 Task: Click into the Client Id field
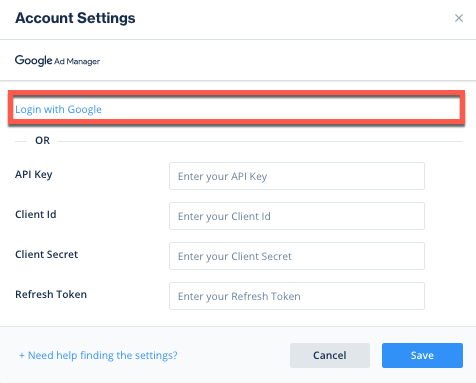tap(297, 216)
